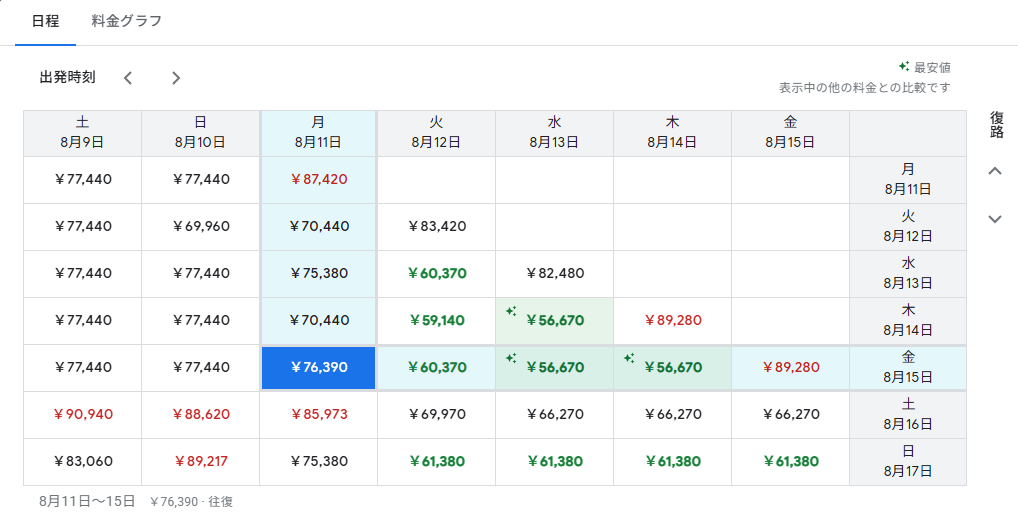Select the red ¥88,620 fare

click(201, 414)
